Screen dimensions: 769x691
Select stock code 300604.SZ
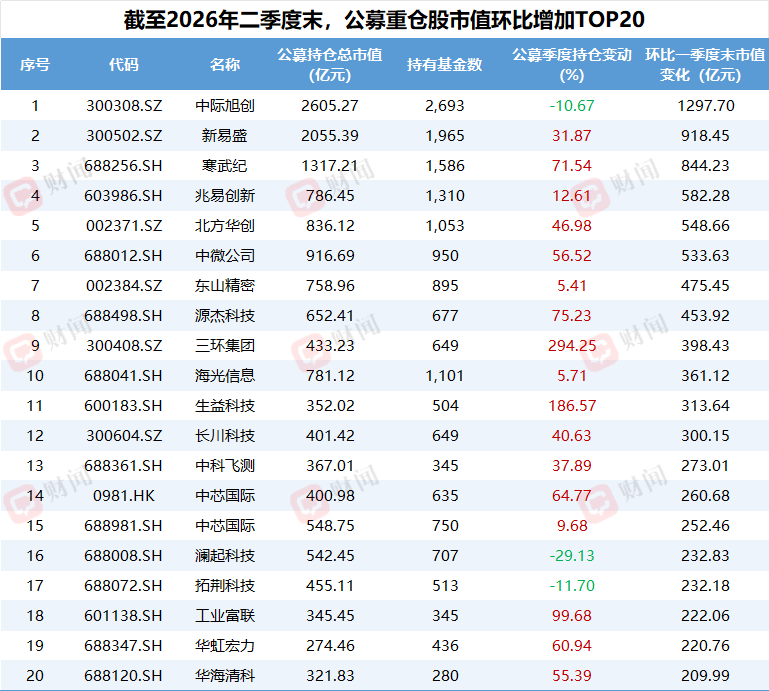(x=124, y=435)
